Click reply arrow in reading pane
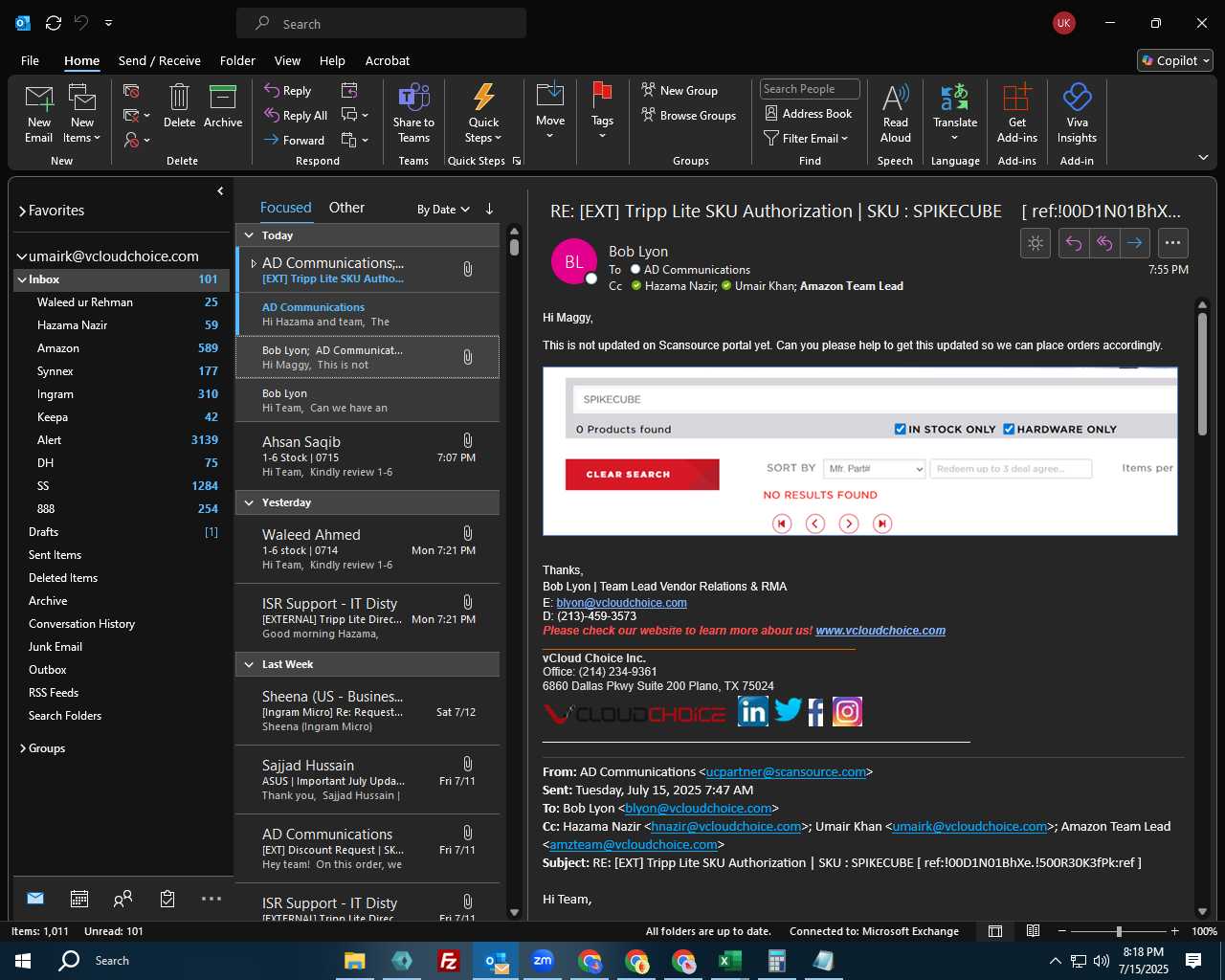The width and height of the screenshot is (1225, 980). (x=1074, y=243)
